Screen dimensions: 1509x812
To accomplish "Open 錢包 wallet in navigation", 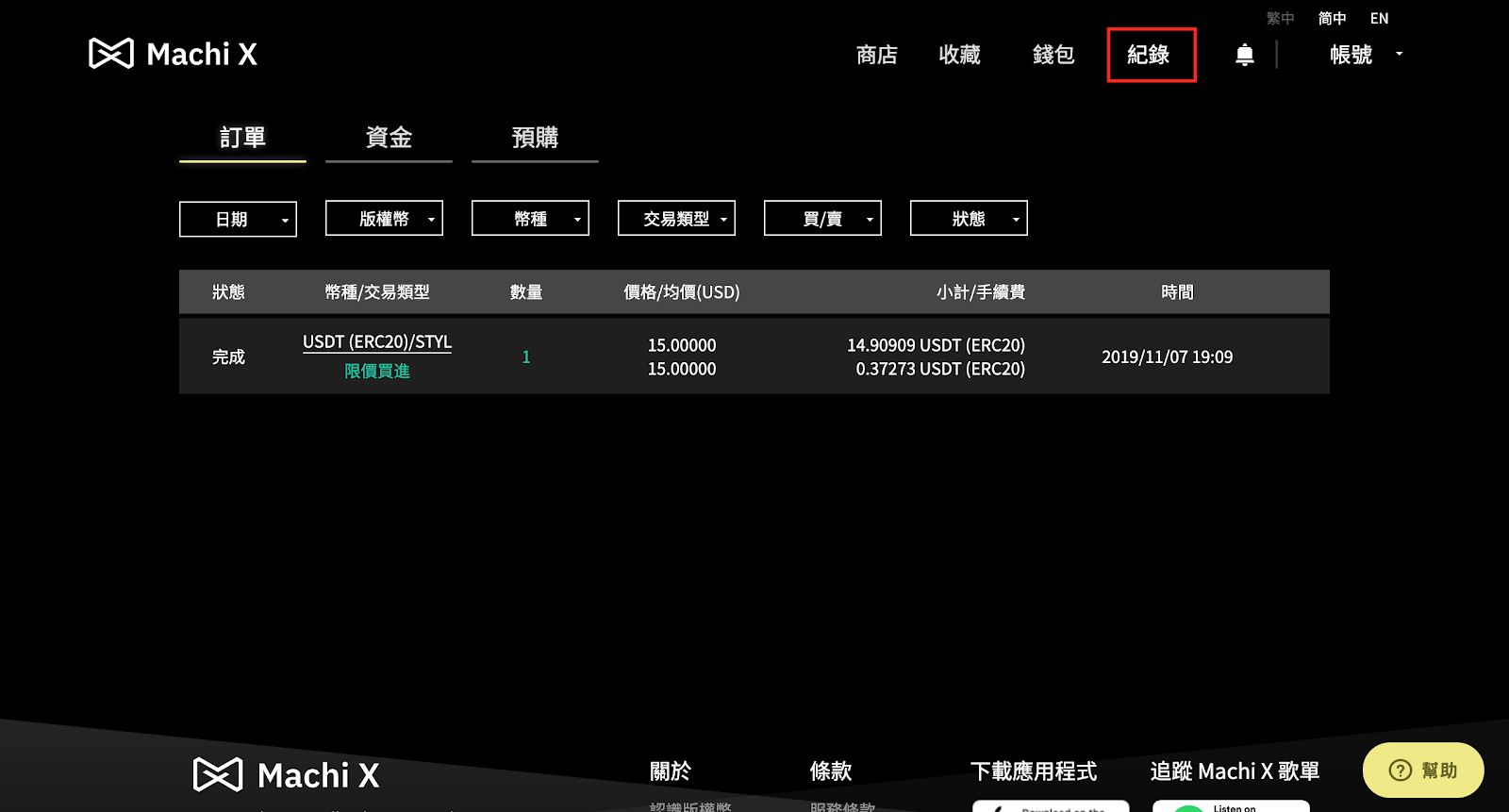I will (1053, 55).
